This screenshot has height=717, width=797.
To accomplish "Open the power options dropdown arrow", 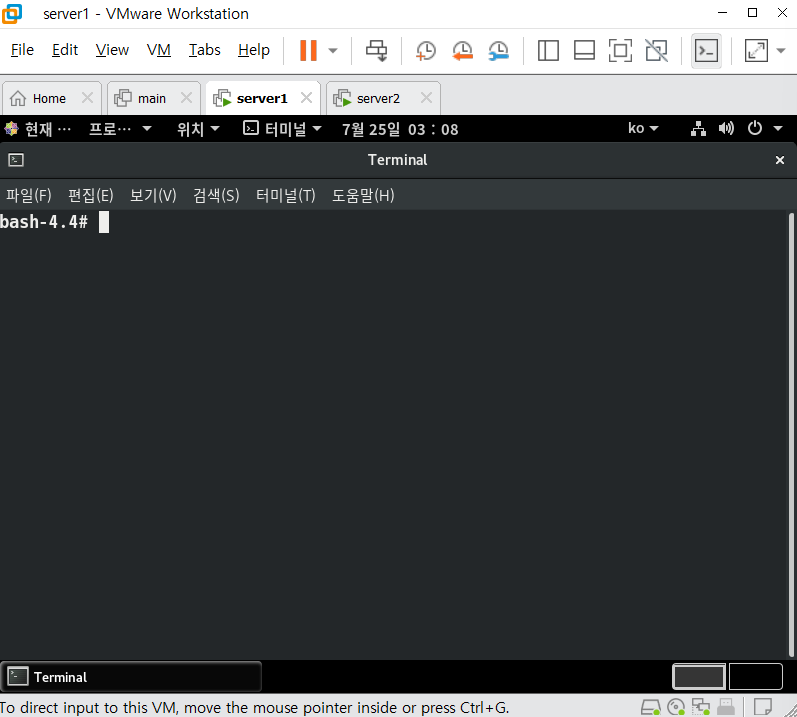I will pyautogui.click(x=333, y=50).
